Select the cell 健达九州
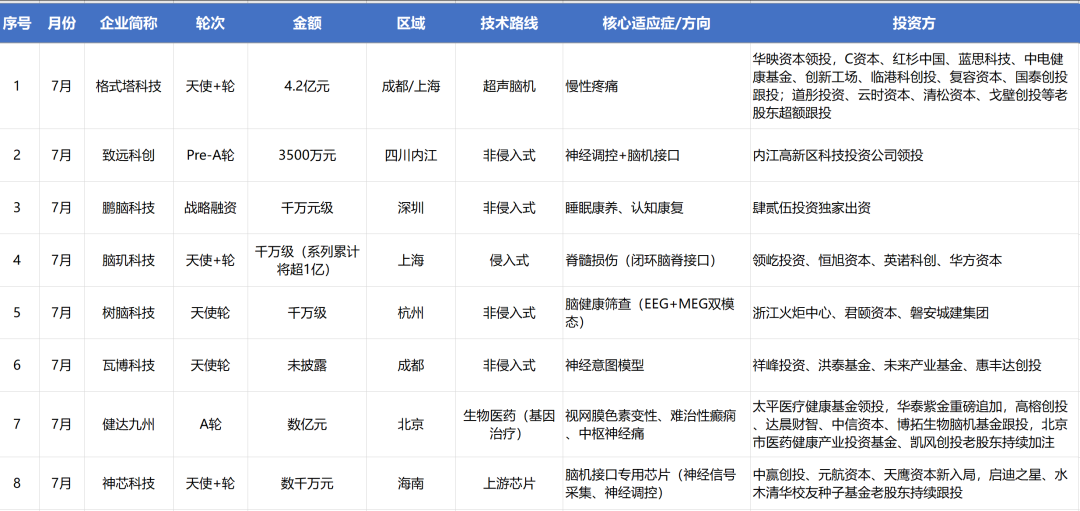Viewport: 1080px width, 511px height. pyautogui.click(x=128, y=424)
